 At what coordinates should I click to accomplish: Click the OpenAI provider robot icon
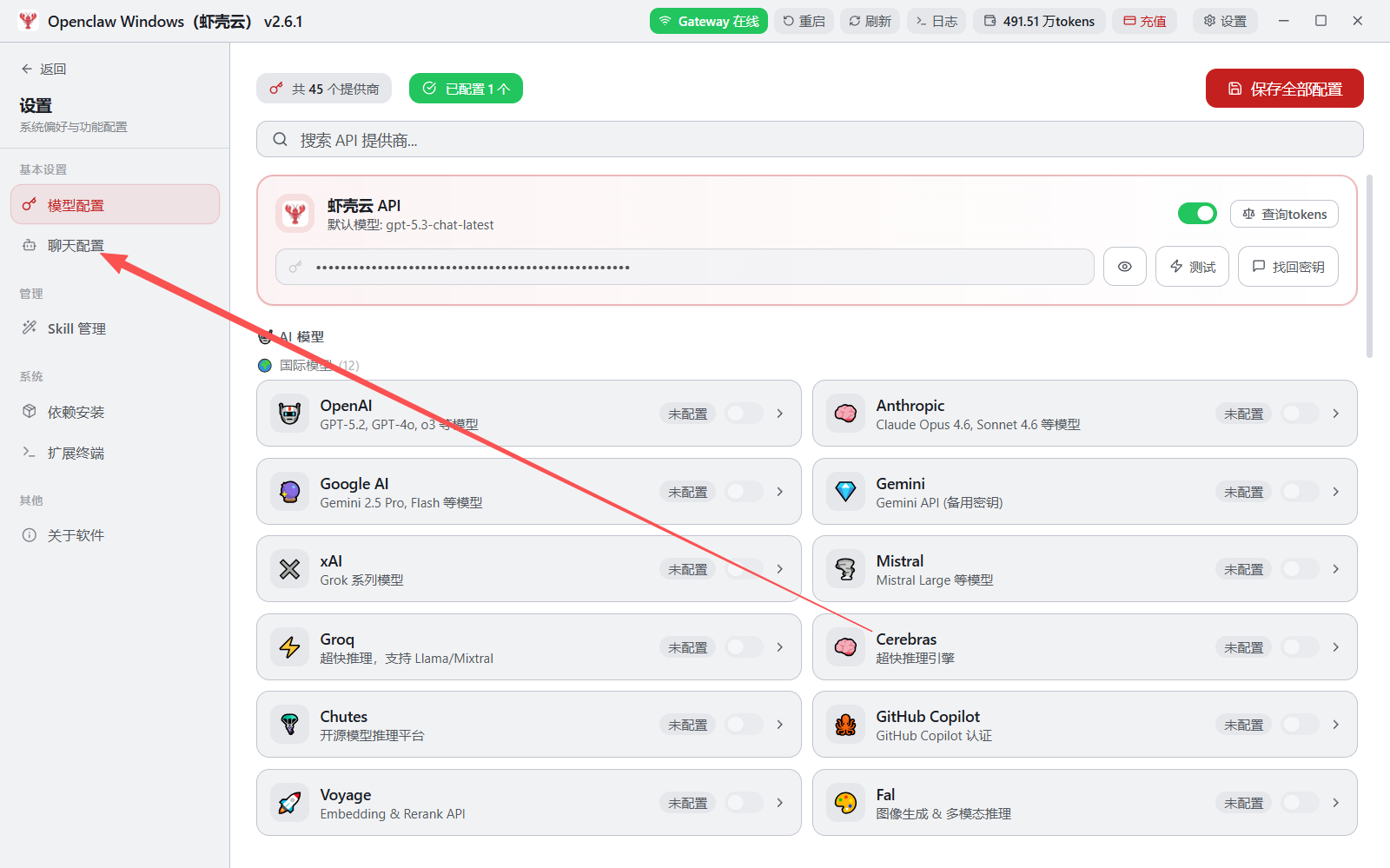[x=289, y=414]
